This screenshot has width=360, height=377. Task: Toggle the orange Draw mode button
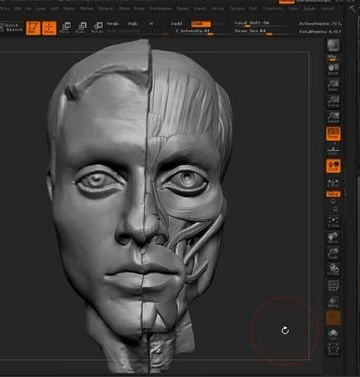[x=49, y=28]
